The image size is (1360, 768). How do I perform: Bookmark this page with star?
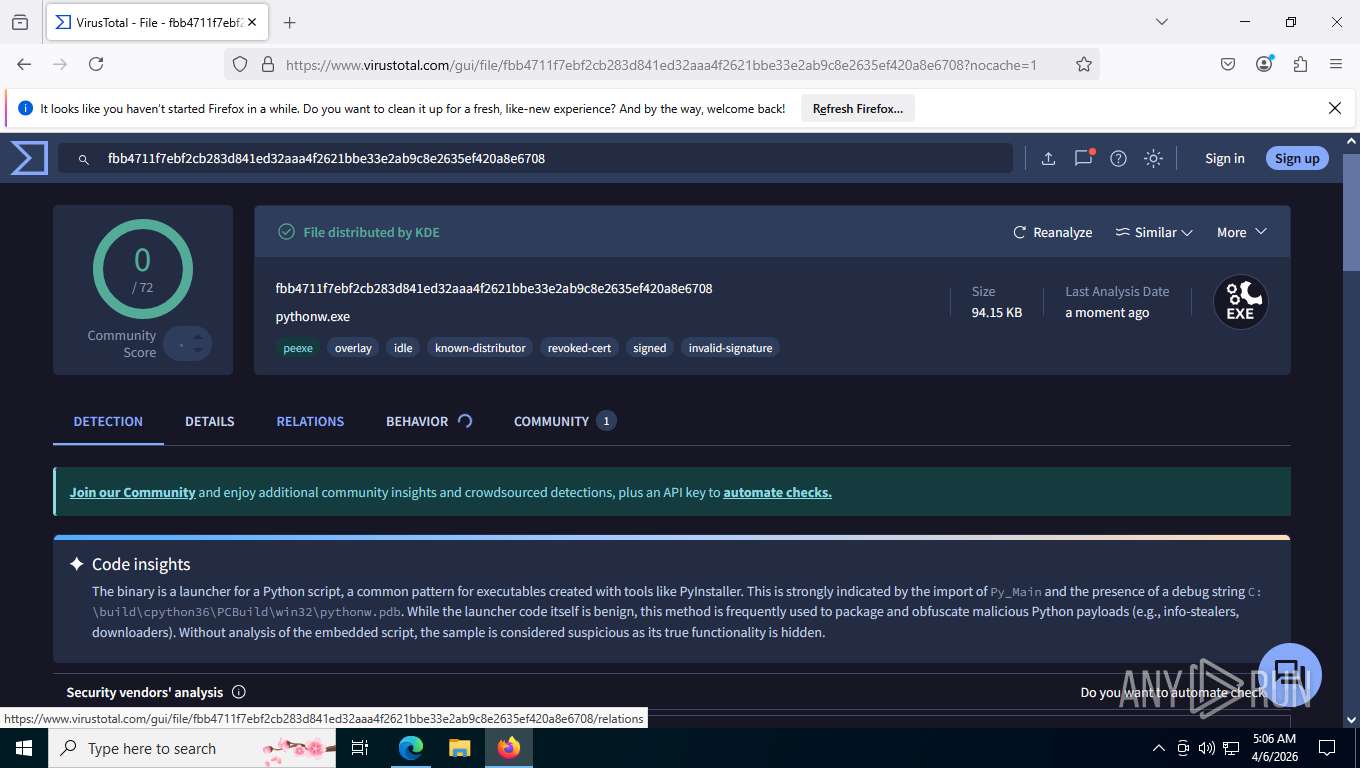[1084, 64]
